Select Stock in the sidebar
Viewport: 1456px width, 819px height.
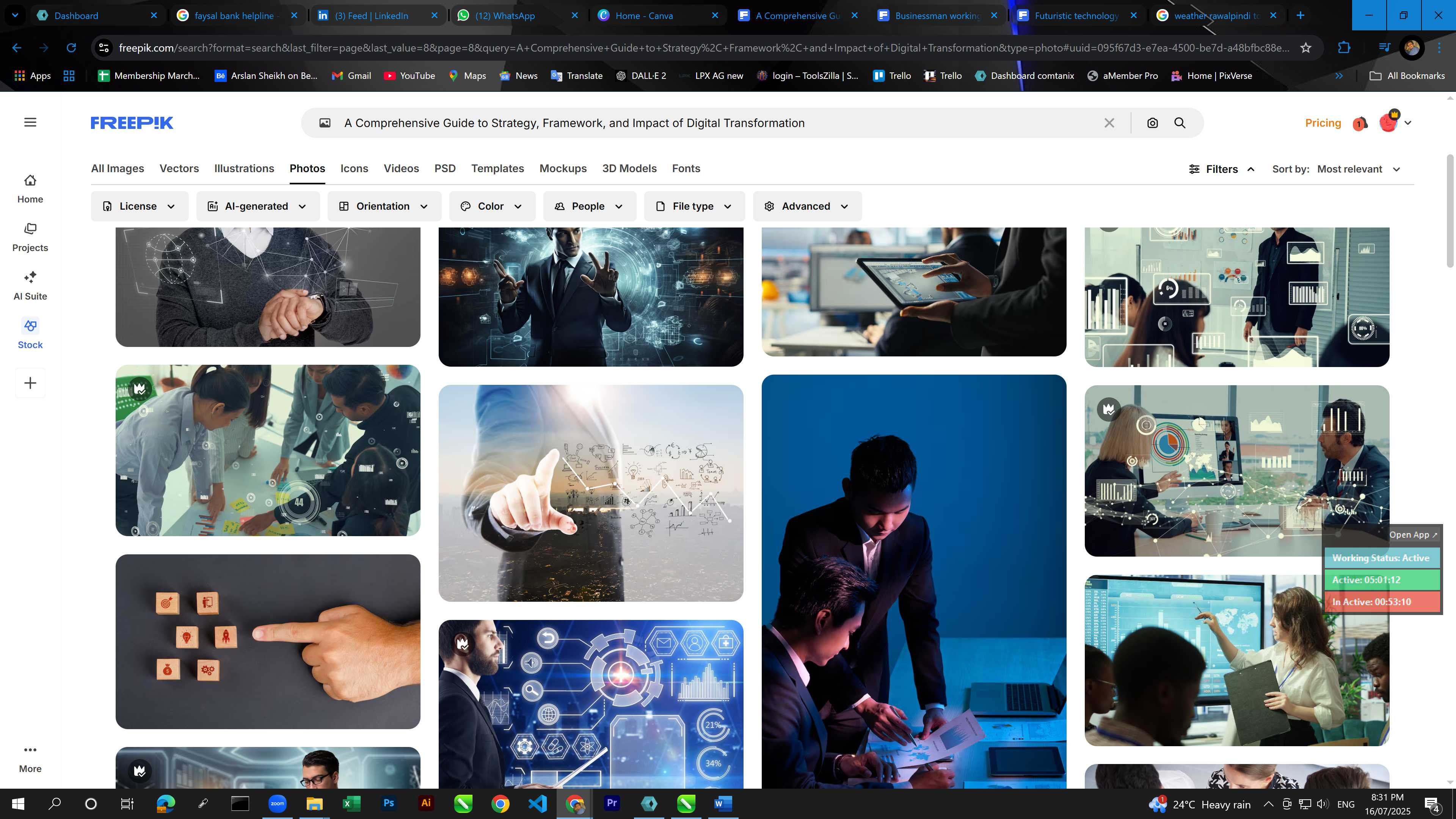coord(30,334)
